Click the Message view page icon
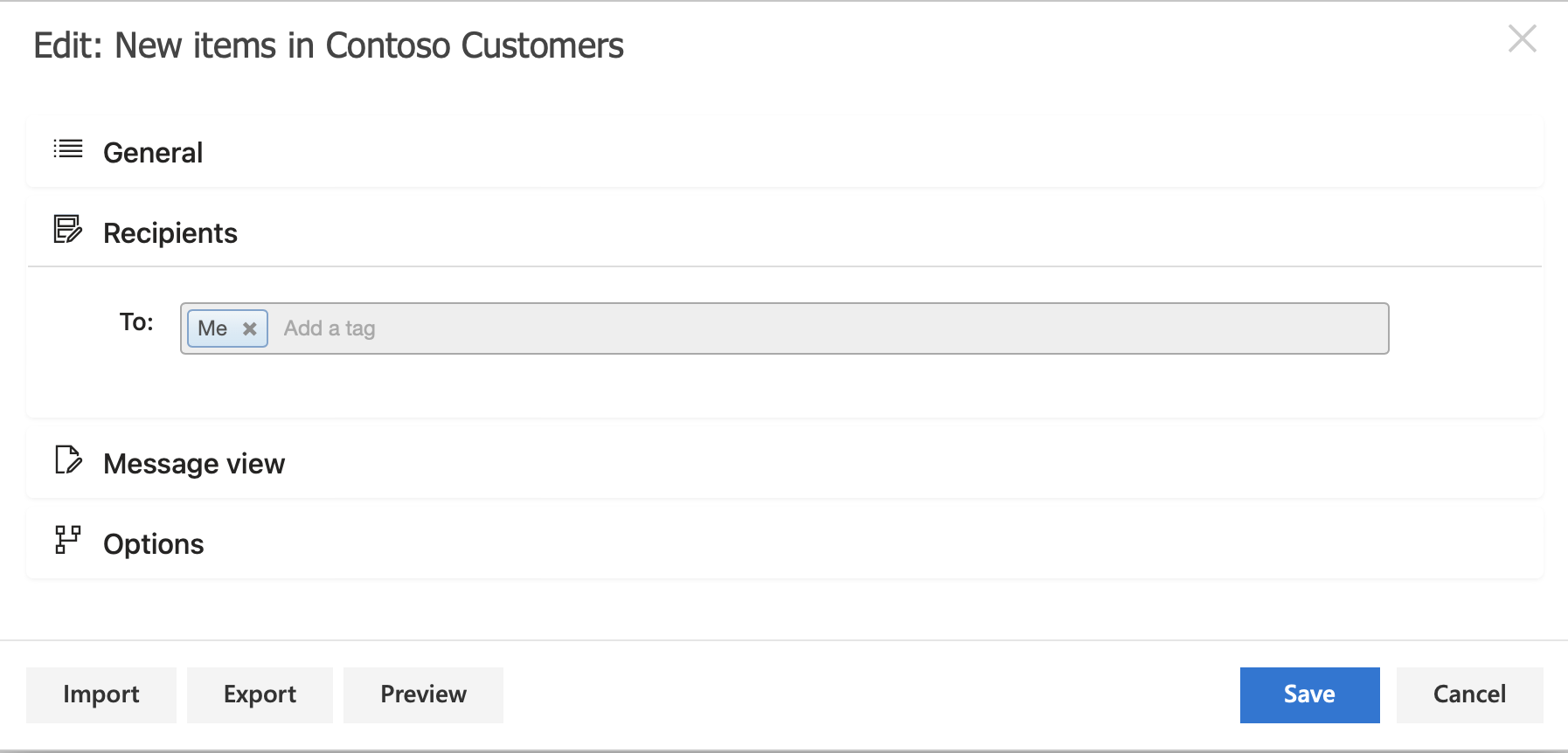The image size is (1568, 753). click(x=67, y=460)
